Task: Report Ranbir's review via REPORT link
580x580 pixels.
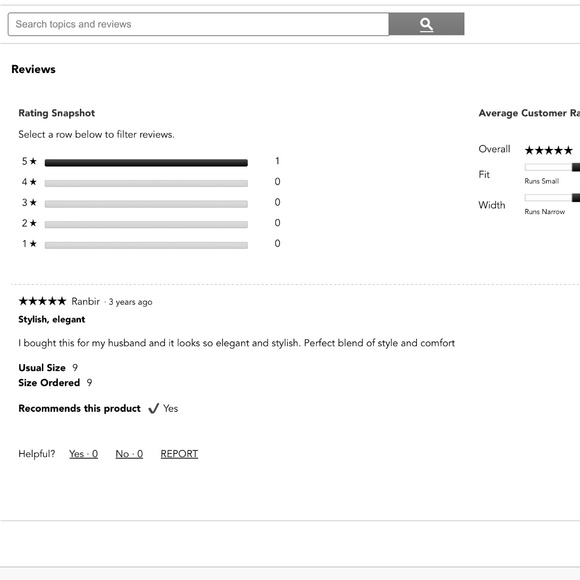Action: point(179,454)
